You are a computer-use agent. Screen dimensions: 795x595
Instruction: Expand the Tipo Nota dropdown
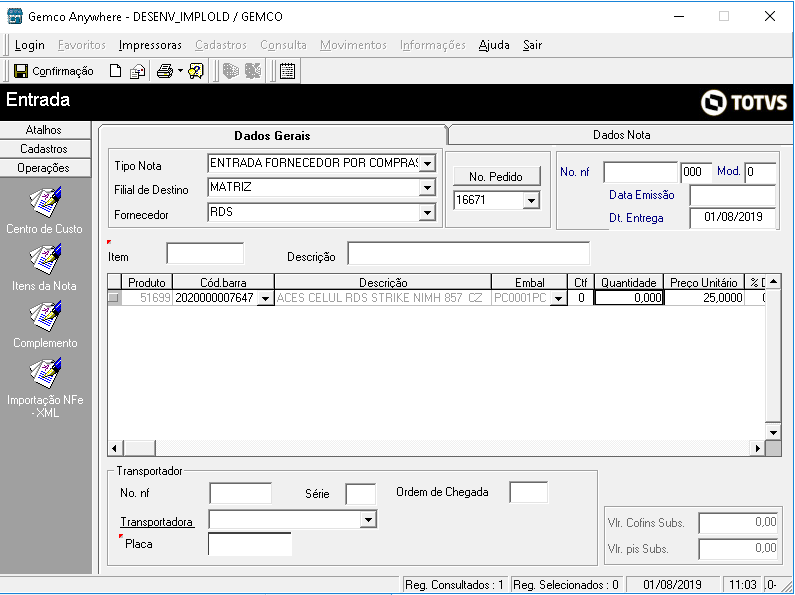[x=427, y=164]
